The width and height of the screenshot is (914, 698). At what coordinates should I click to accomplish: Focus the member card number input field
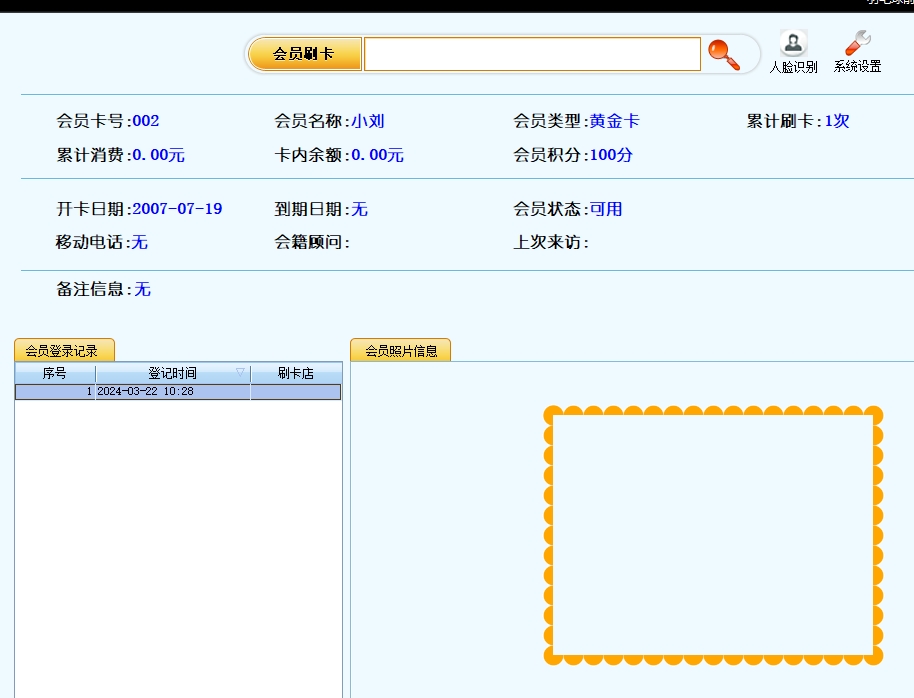532,54
